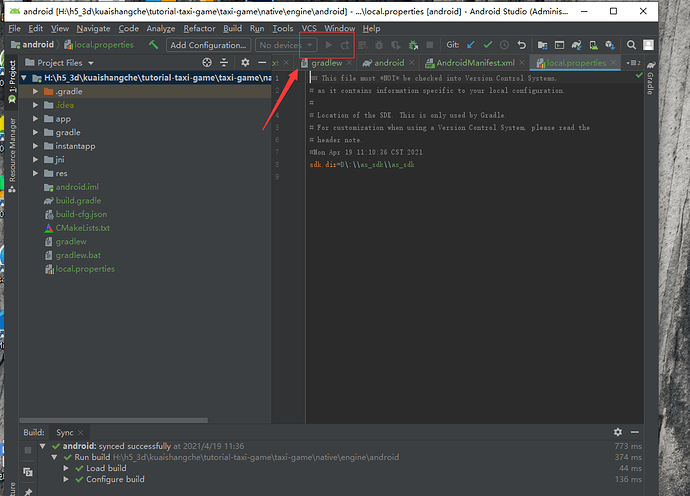Click local.properties breadcrumb in navigation bar
Screen dimensions: 690x496
[99, 44]
